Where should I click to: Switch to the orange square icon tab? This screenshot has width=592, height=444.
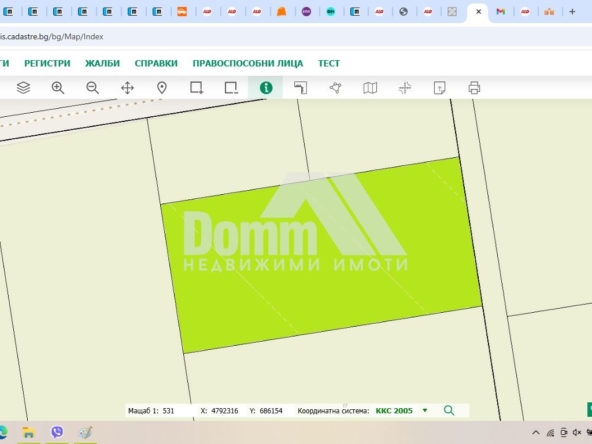(182, 12)
